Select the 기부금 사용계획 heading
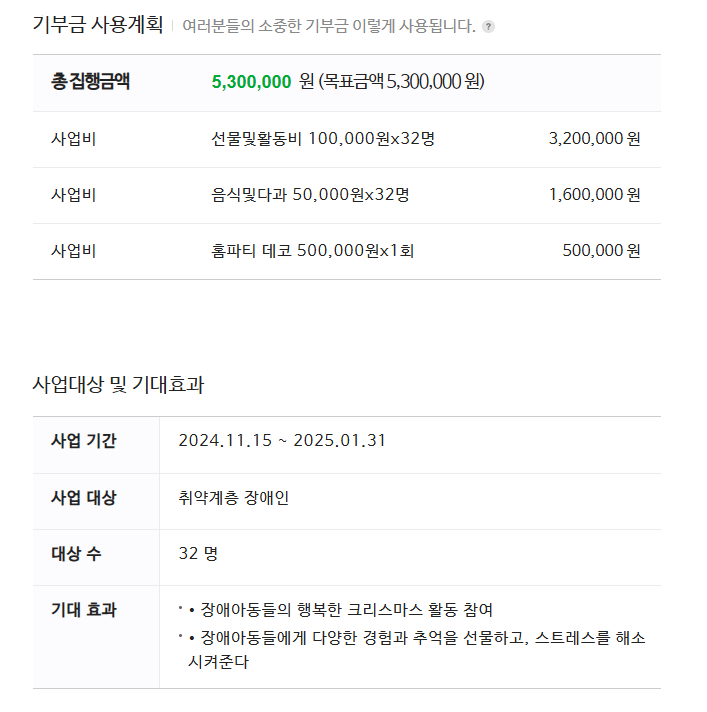Viewport: 707px width, 712px height. (x=98, y=25)
